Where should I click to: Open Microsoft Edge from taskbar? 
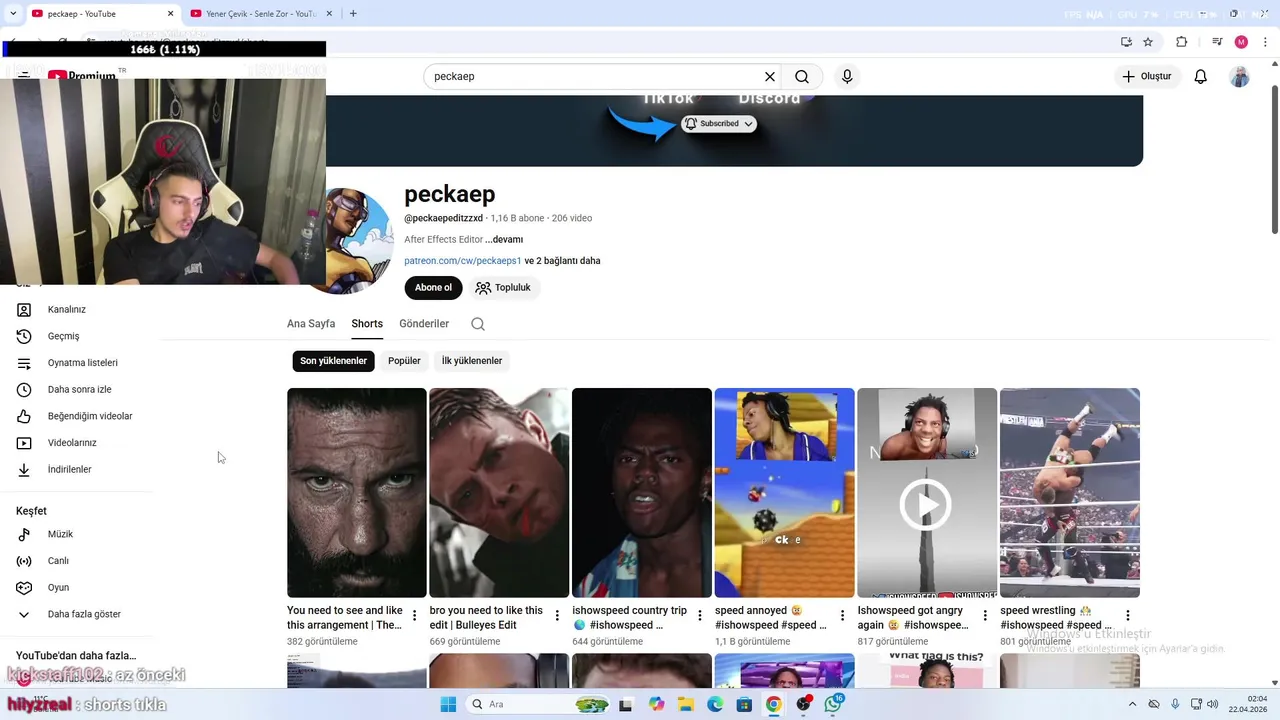[x=715, y=704]
